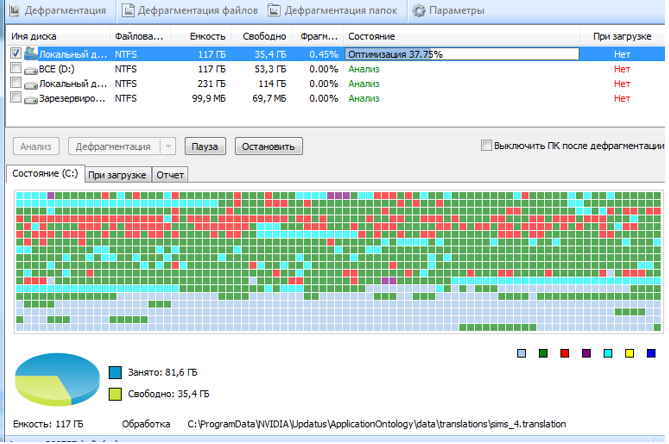Sort by the Фрагм... column header

pos(318,36)
